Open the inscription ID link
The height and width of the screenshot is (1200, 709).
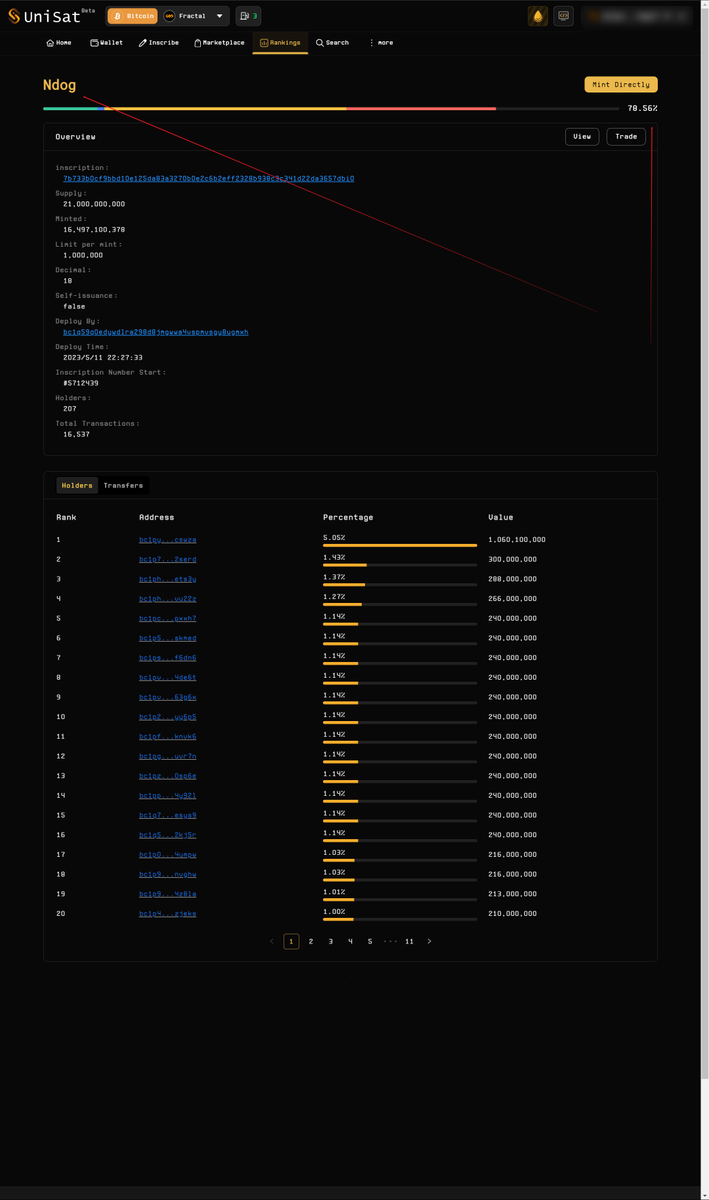coord(208,179)
